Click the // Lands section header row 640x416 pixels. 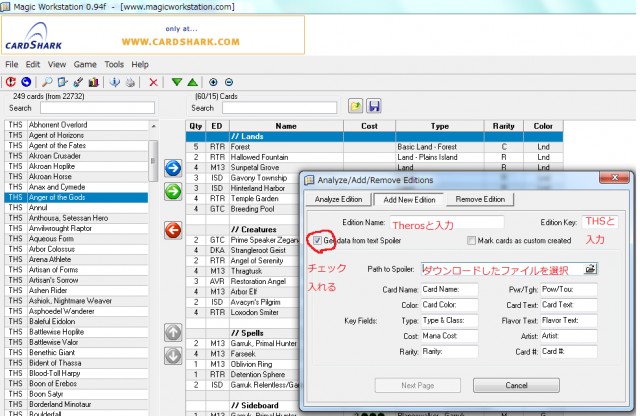coord(375,136)
